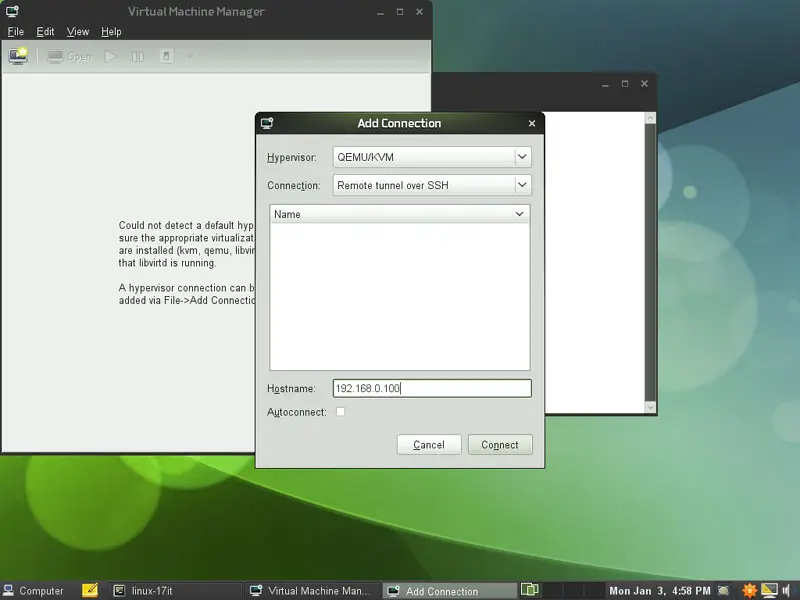Minimize the Virtual Machine Manager window
The height and width of the screenshot is (600, 800).
coord(381,12)
